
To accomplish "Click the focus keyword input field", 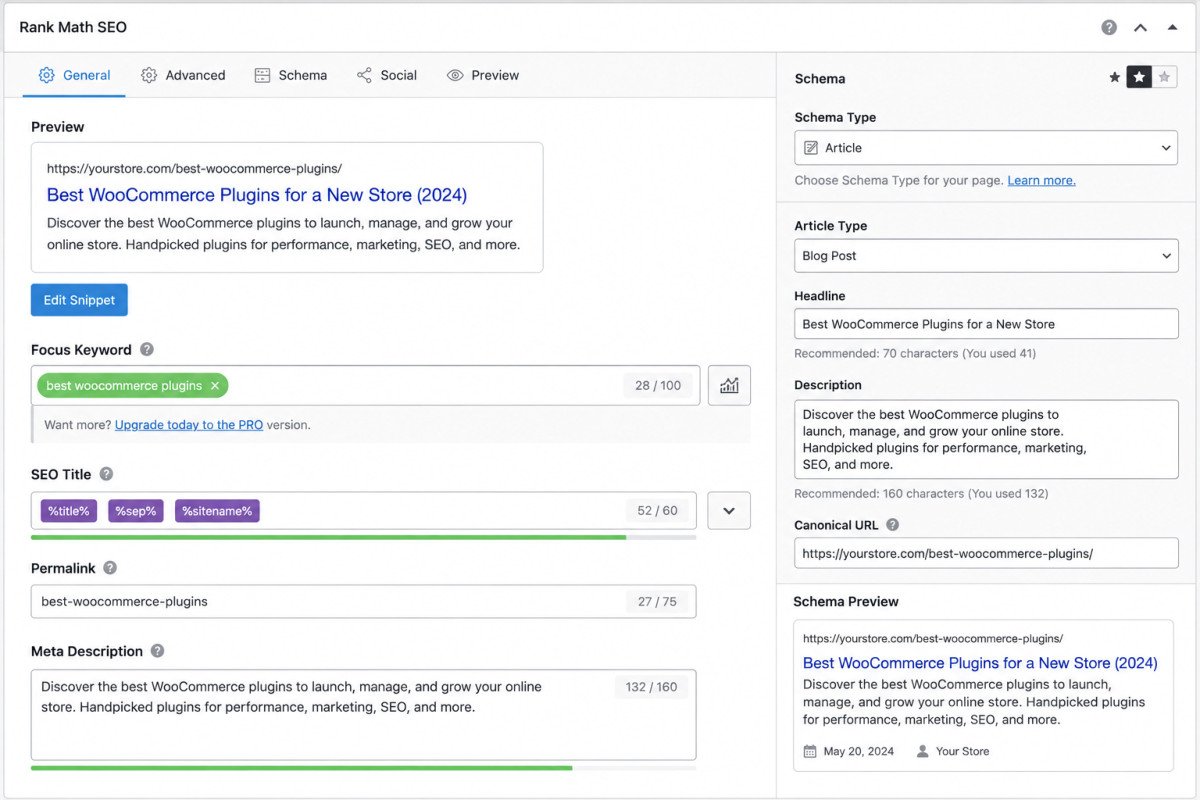I will point(365,385).
